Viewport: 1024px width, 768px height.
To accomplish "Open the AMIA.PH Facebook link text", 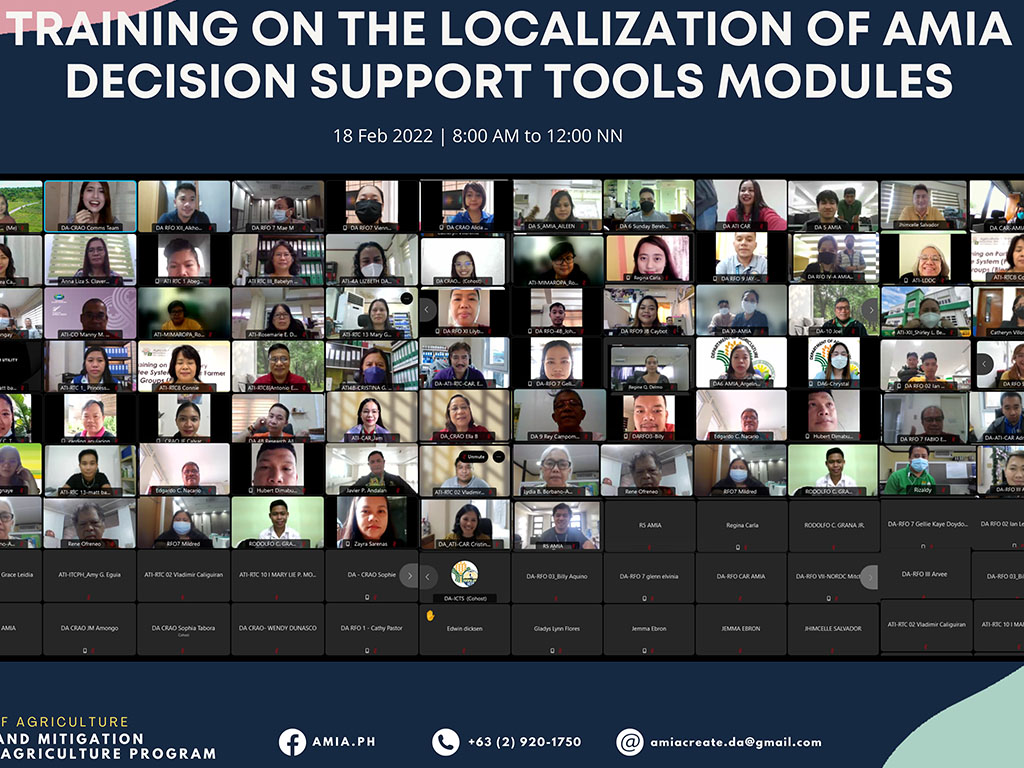I will click(x=344, y=742).
